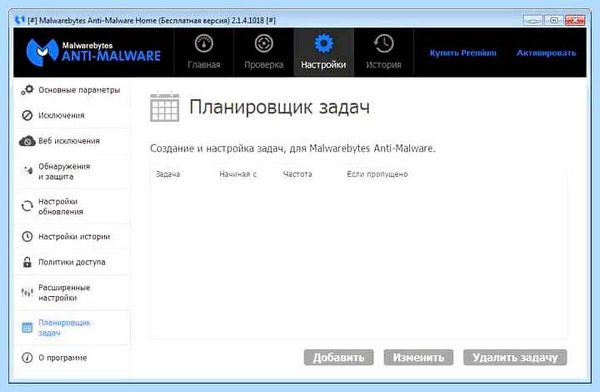Click the blue gear Настройки icon
The image size is (600, 392).
pyautogui.click(x=324, y=44)
